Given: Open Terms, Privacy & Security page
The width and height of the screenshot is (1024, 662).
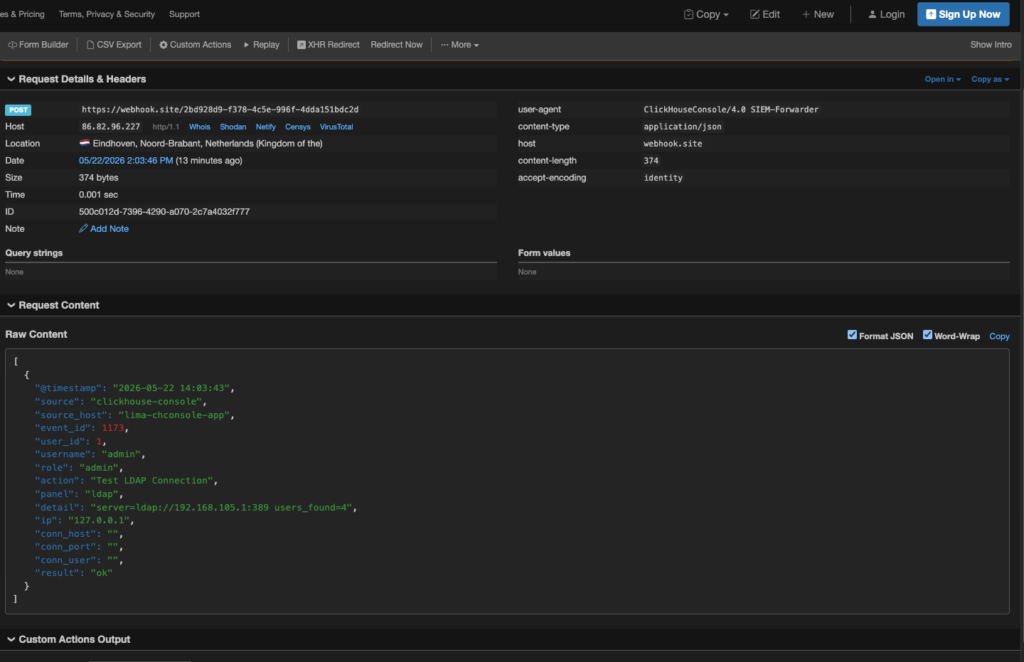Looking at the screenshot, I should [106, 14].
